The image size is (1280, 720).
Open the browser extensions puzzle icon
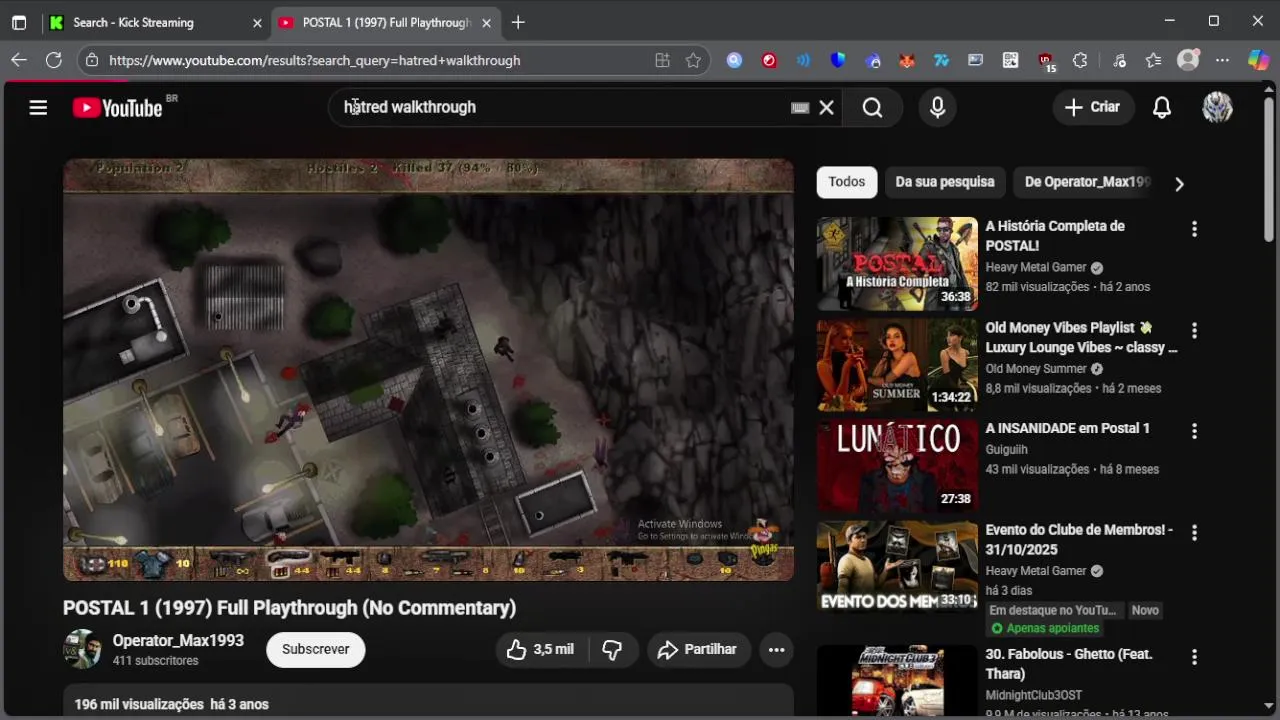[1080, 60]
